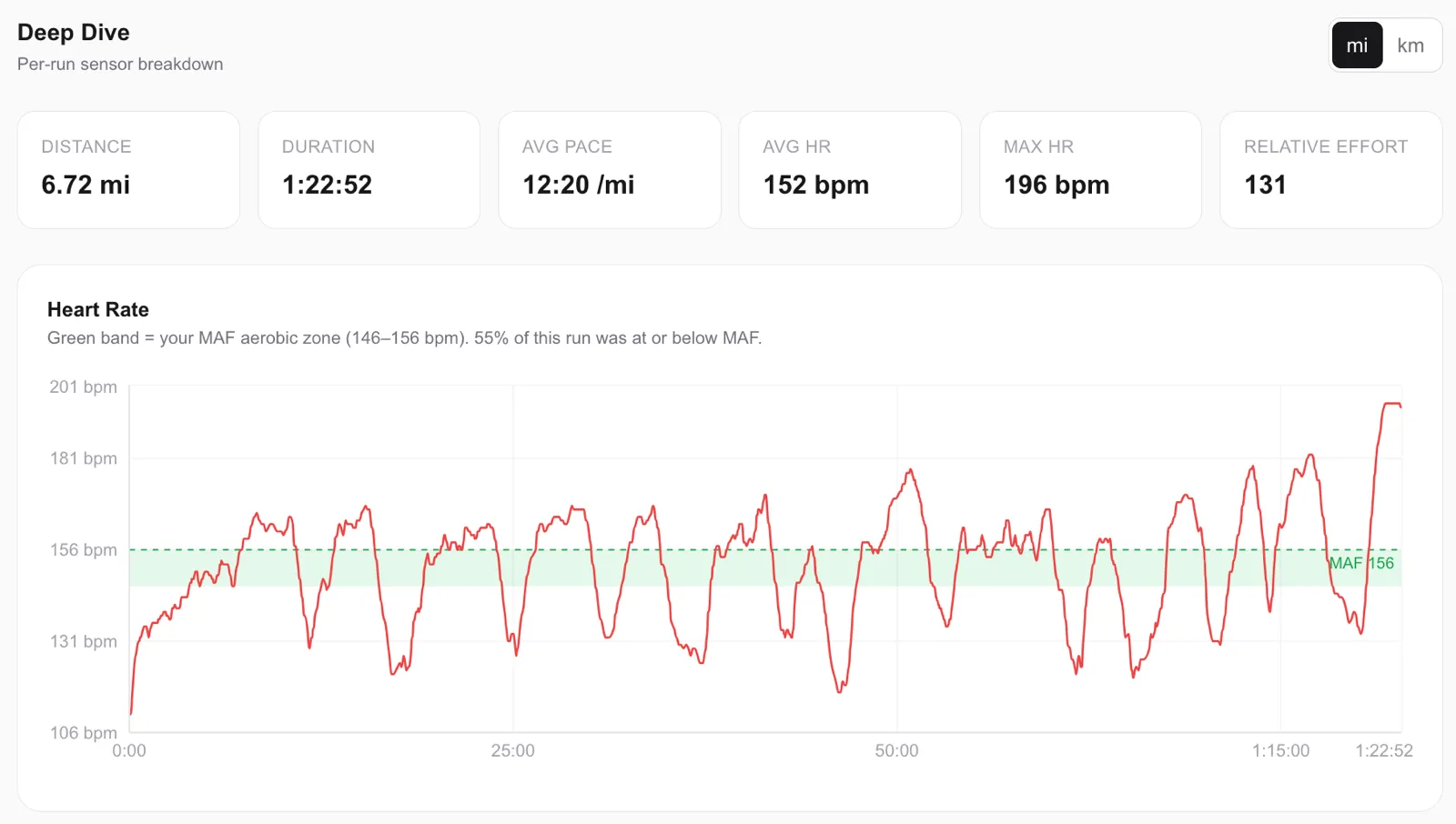Click the 156 bpm axis label
The height and width of the screenshot is (824, 1456).
(83, 549)
